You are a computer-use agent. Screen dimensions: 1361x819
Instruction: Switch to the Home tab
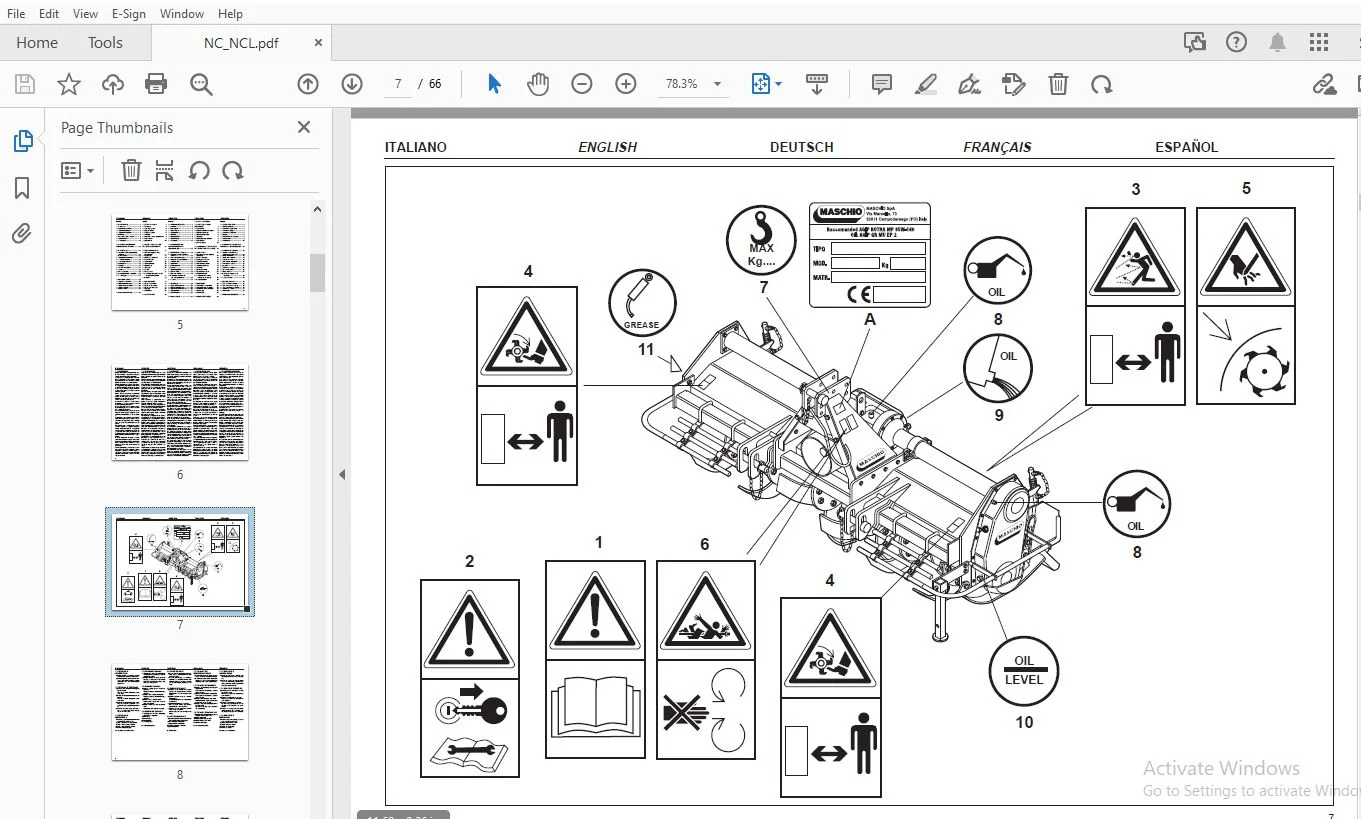click(x=37, y=42)
